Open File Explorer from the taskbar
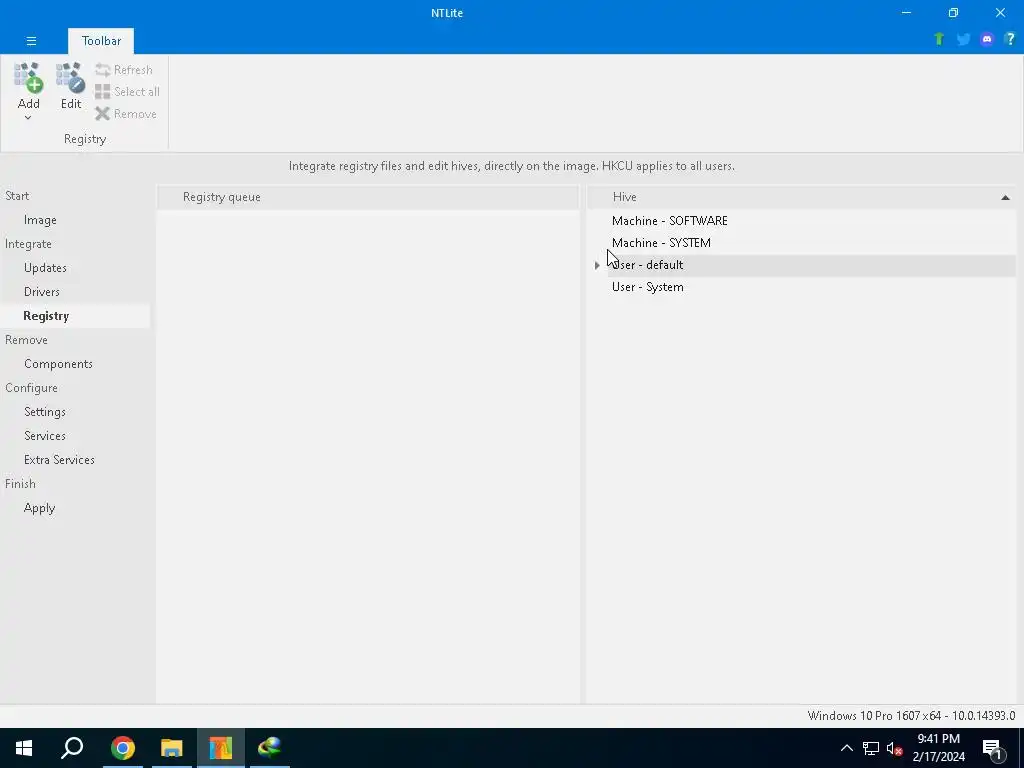 coord(172,748)
